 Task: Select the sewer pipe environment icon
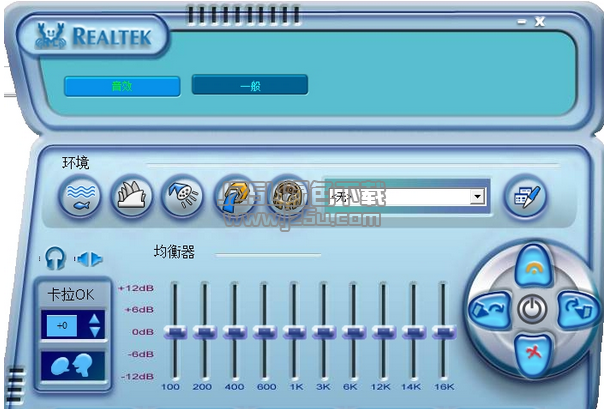235,197
